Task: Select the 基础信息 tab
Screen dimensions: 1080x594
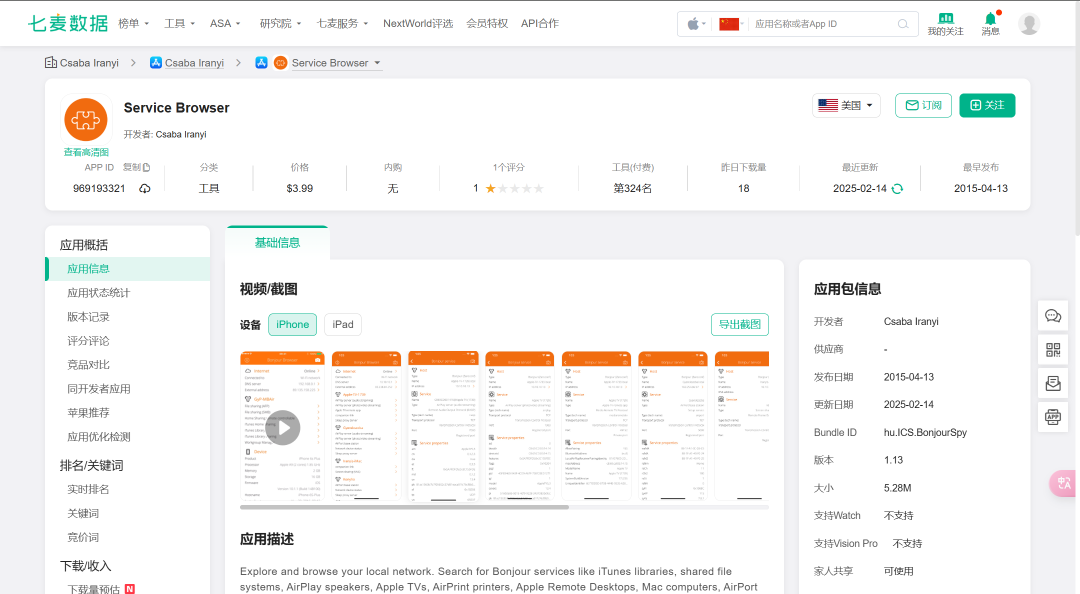Action: coord(277,243)
